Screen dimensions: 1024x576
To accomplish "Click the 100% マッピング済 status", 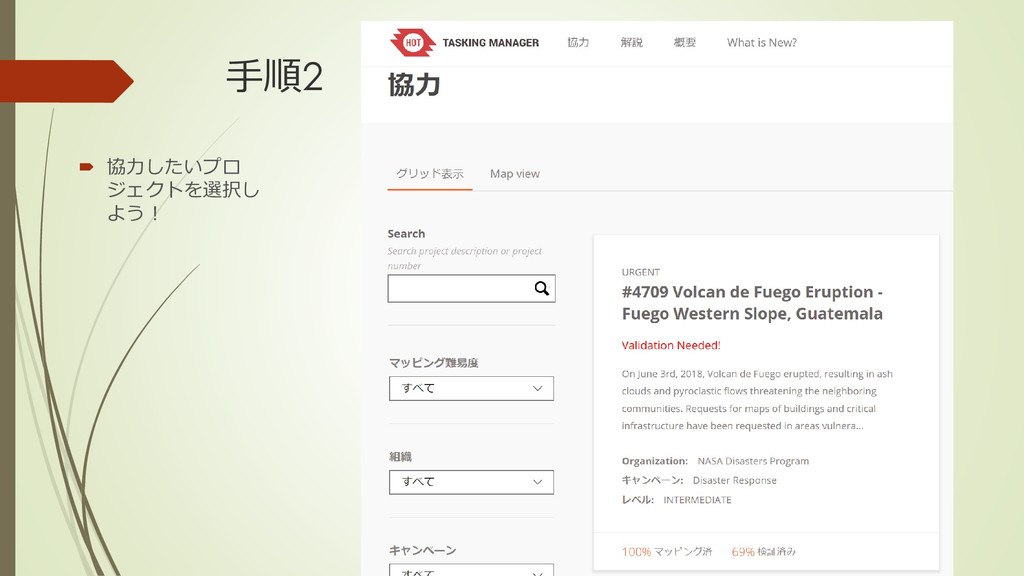I will [x=666, y=552].
